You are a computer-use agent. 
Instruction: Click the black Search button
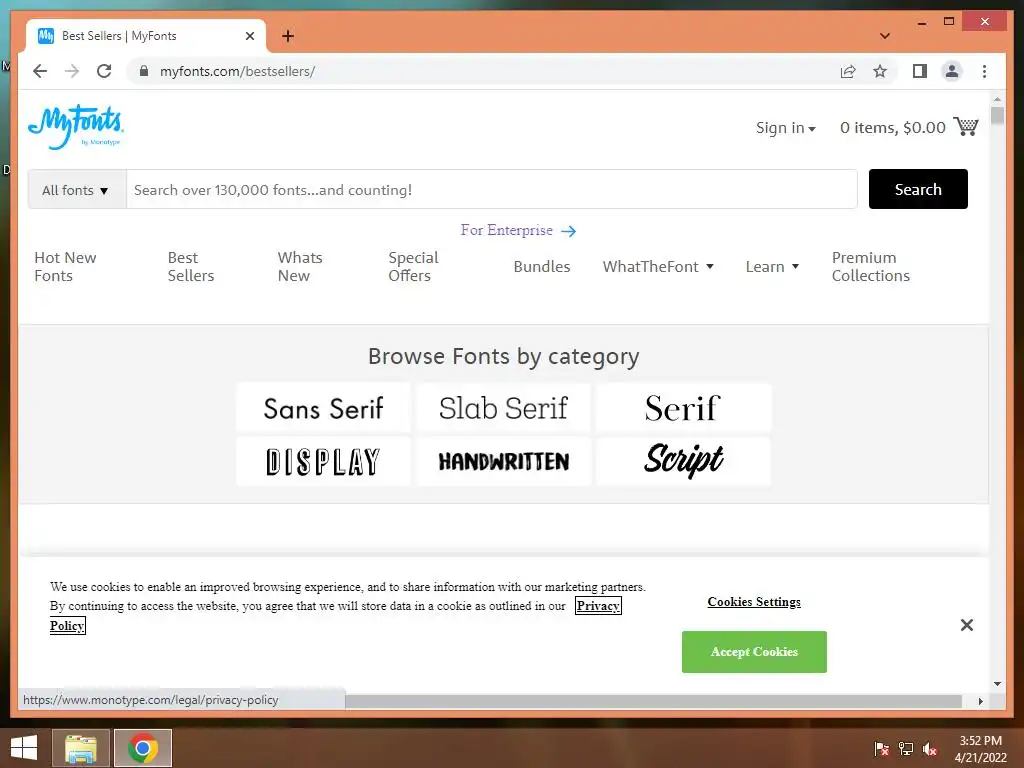click(x=918, y=189)
